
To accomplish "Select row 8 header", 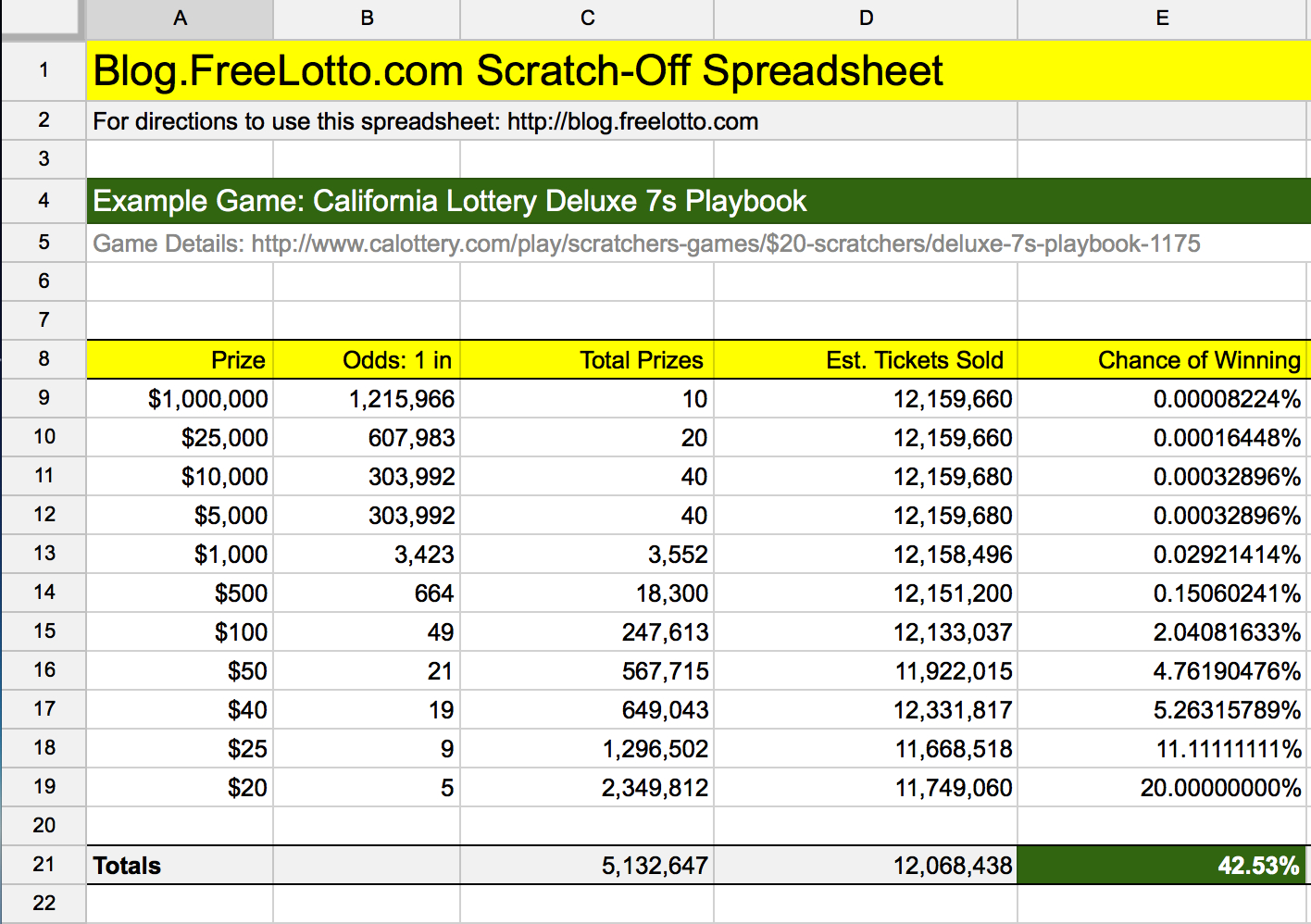I will pos(44,359).
